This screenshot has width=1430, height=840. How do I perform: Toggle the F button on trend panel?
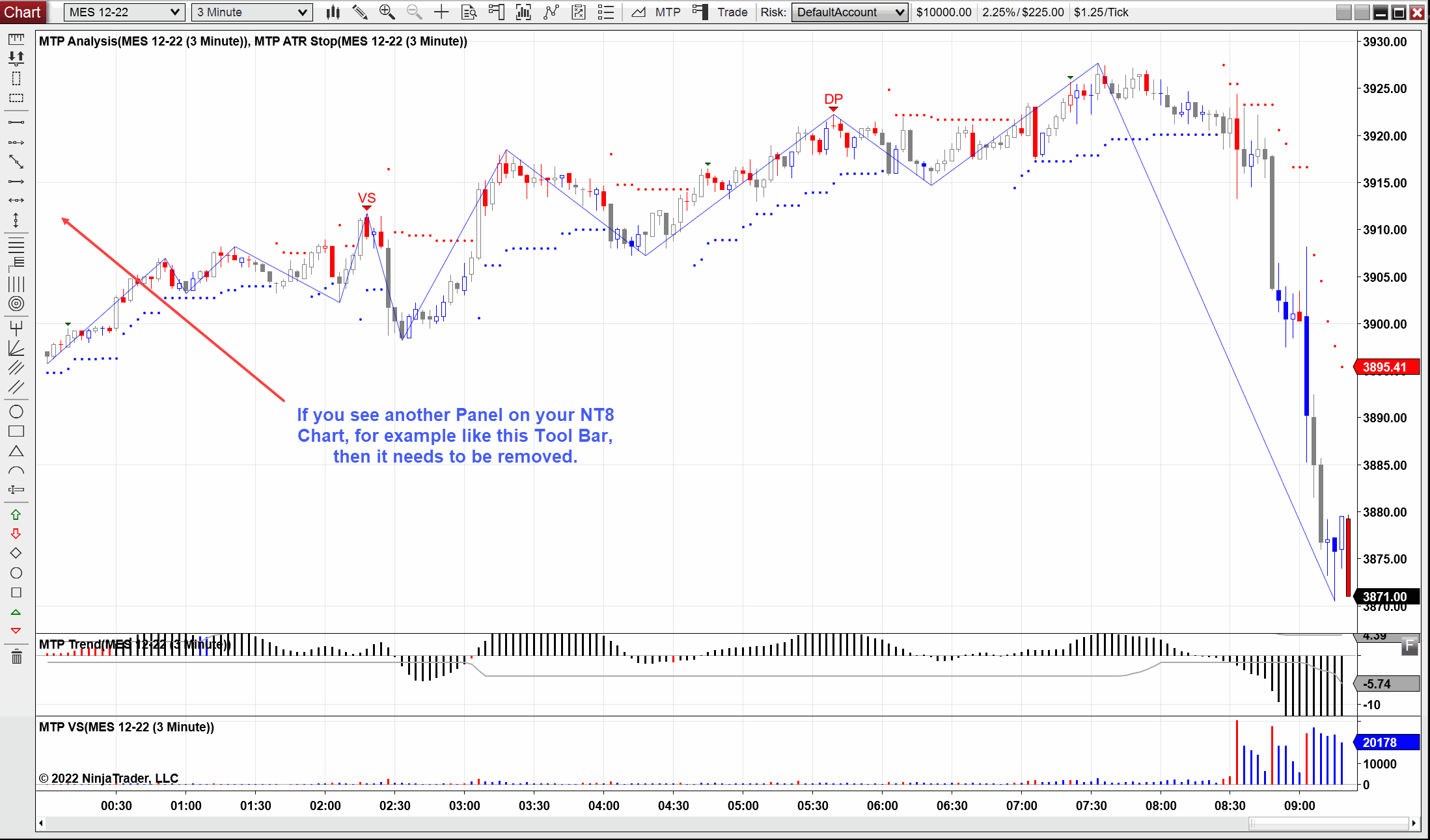pos(1409,645)
